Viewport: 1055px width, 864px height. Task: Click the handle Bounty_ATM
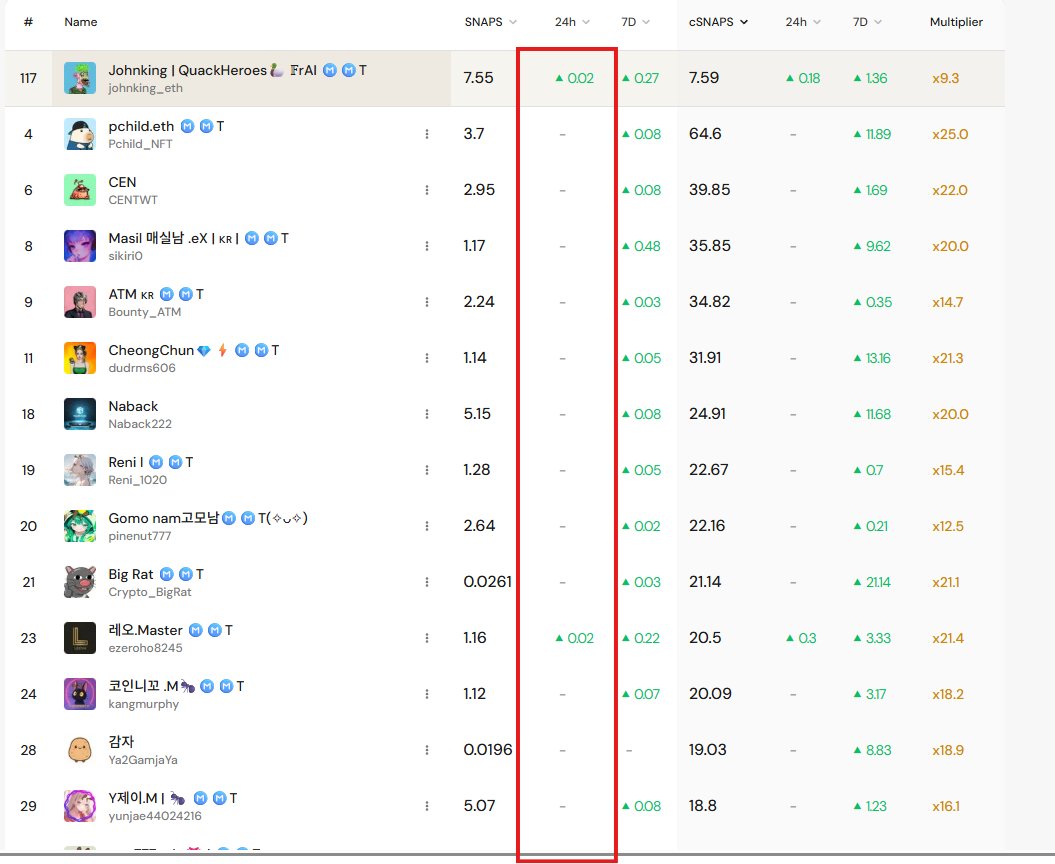coord(145,312)
